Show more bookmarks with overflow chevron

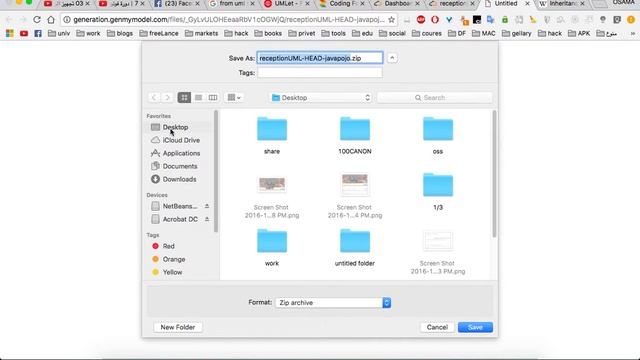click(x=632, y=33)
